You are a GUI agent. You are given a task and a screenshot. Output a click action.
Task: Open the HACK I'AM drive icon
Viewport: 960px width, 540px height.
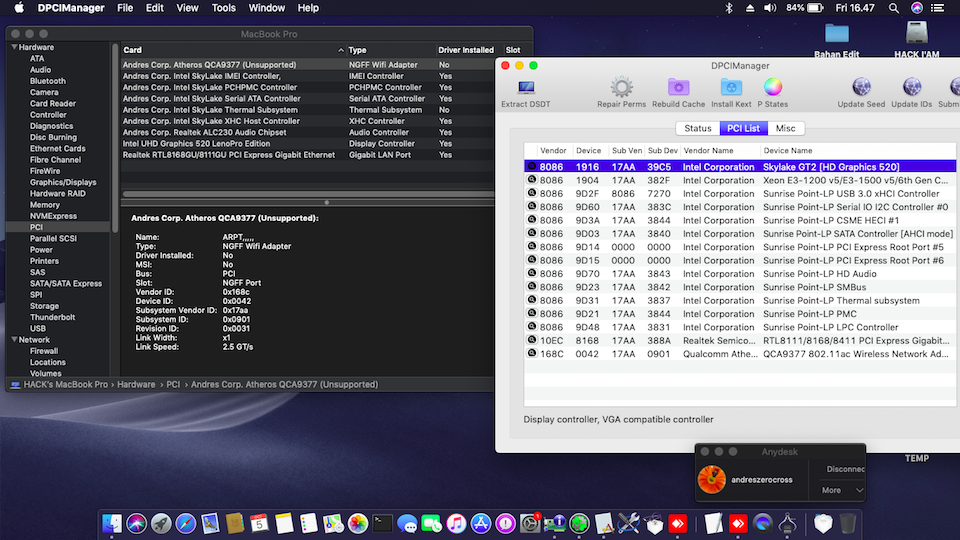pyautogui.click(x=917, y=33)
